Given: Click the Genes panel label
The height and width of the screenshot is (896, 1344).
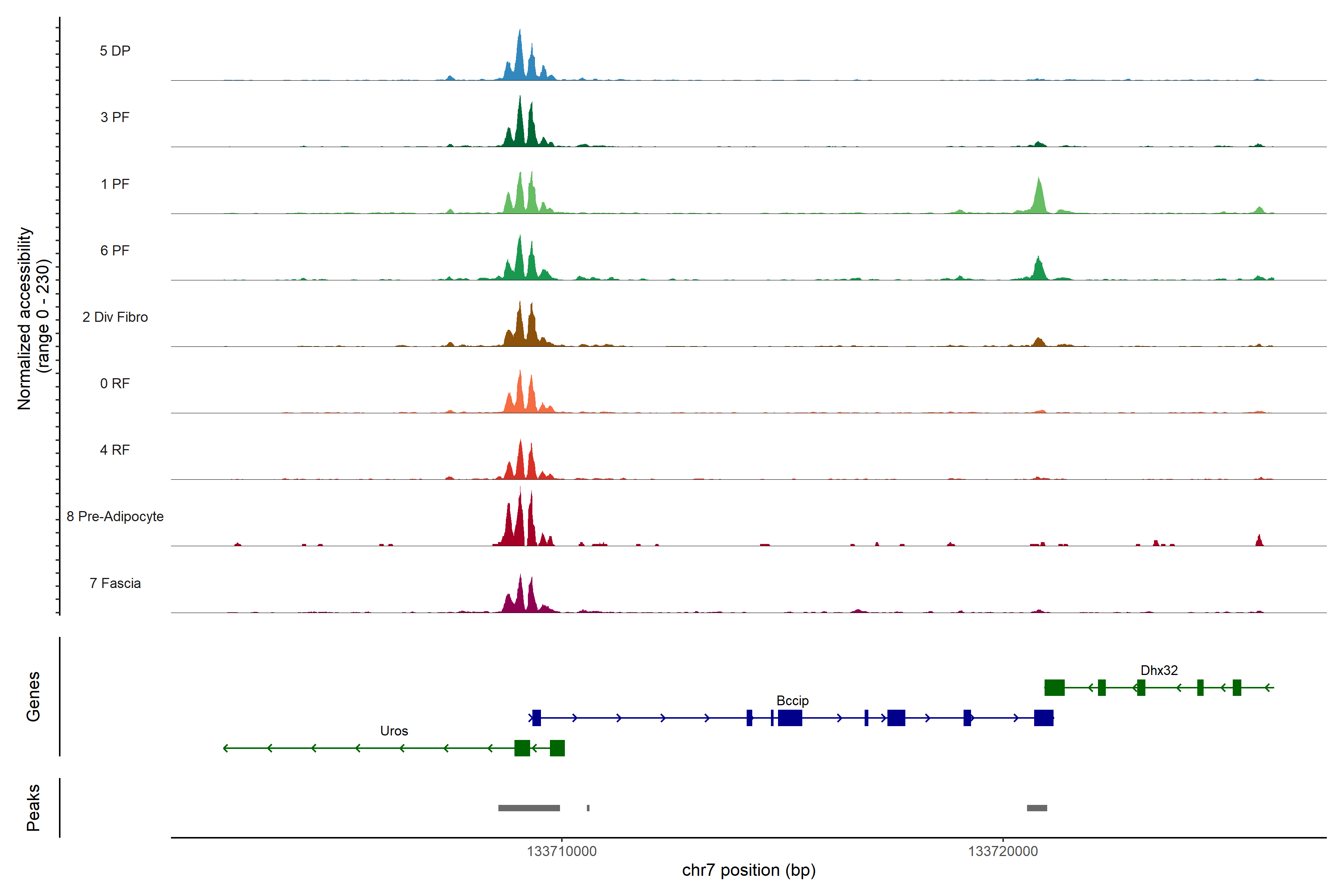Looking at the screenshot, I should tap(33, 697).
